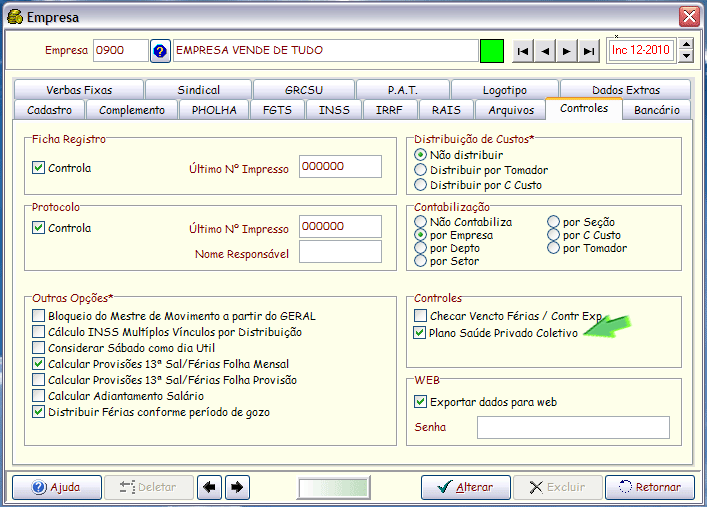Screen dimensions: 707x507
Task: Click the Nome Responsável input field
Action: pyautogui.click(x=340, y=251)
